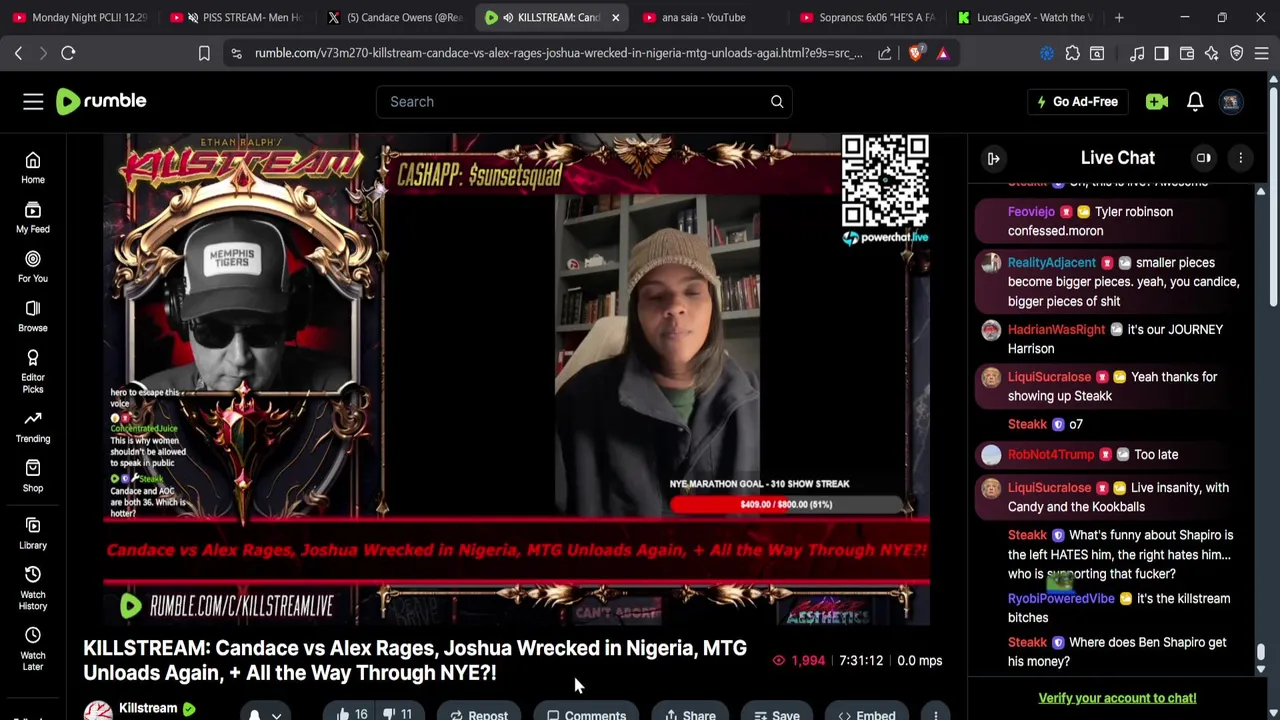Open Editor Picks in the sidebar
Screen dimensions: 1280x720
[x=33, y=371]
